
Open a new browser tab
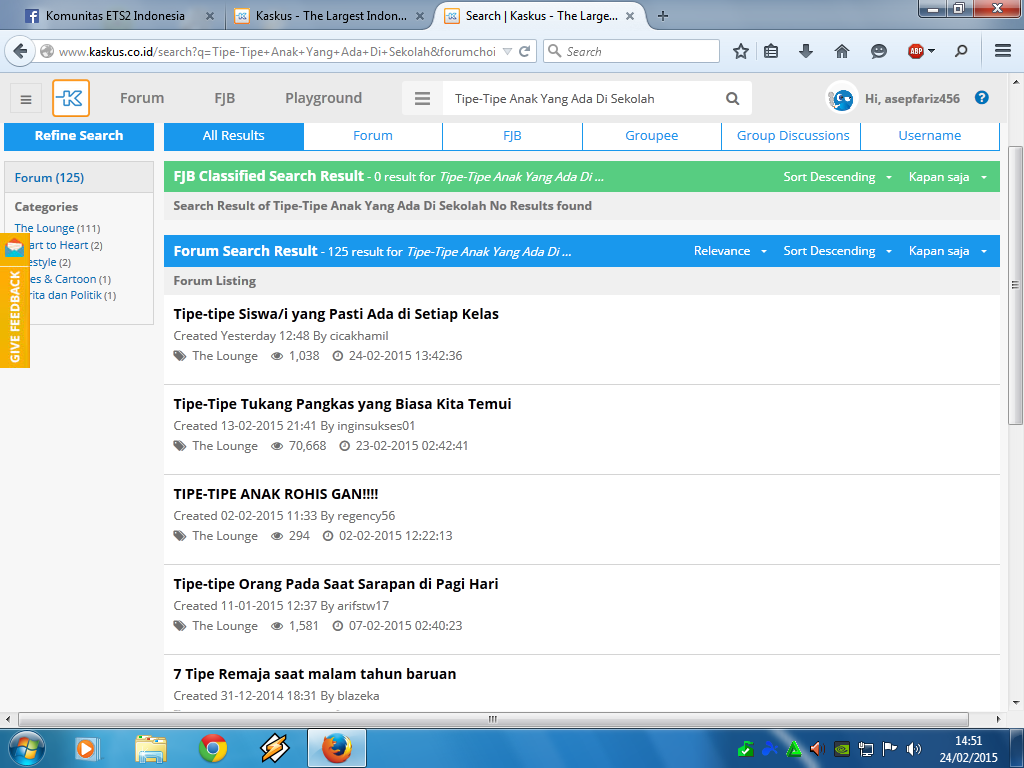pyautogui.click(x=663, y=16)
